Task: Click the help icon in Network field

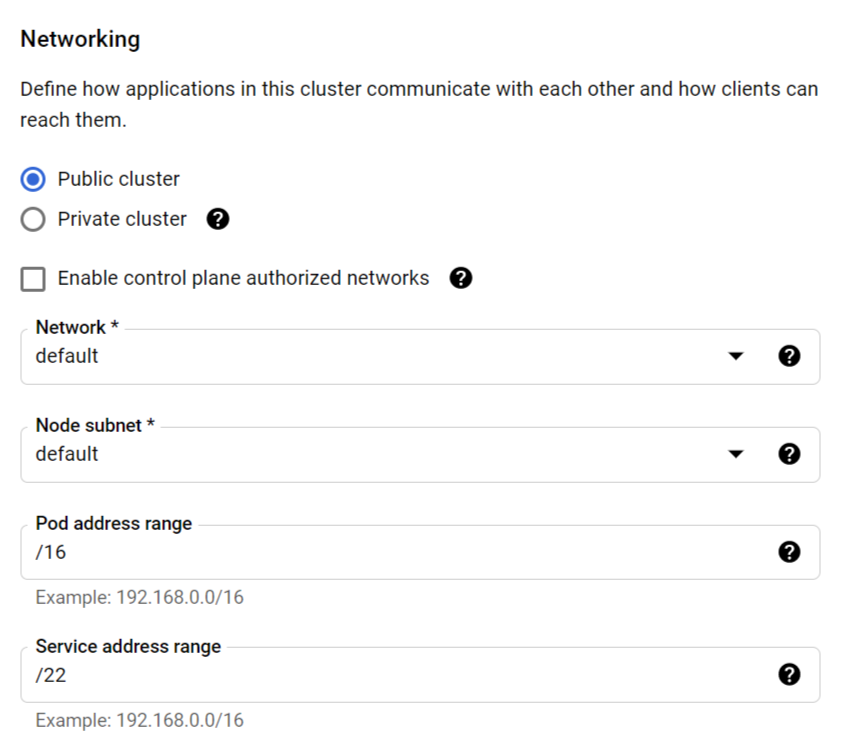Action: tap(789, 356)
